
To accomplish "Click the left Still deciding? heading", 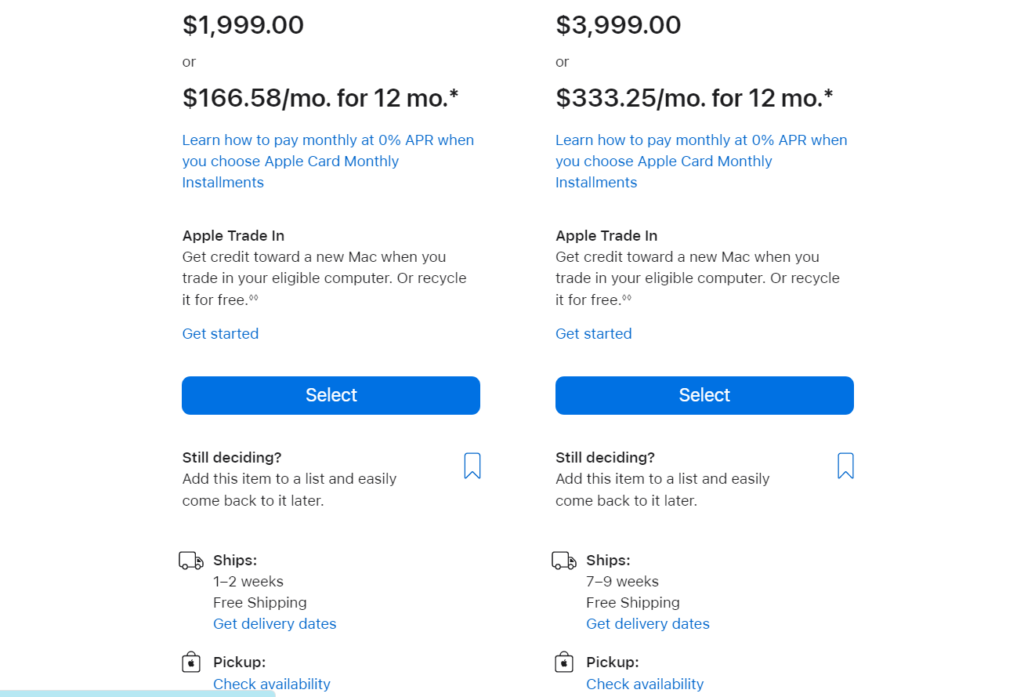I will pyautogui.click(x=232, y=458).
